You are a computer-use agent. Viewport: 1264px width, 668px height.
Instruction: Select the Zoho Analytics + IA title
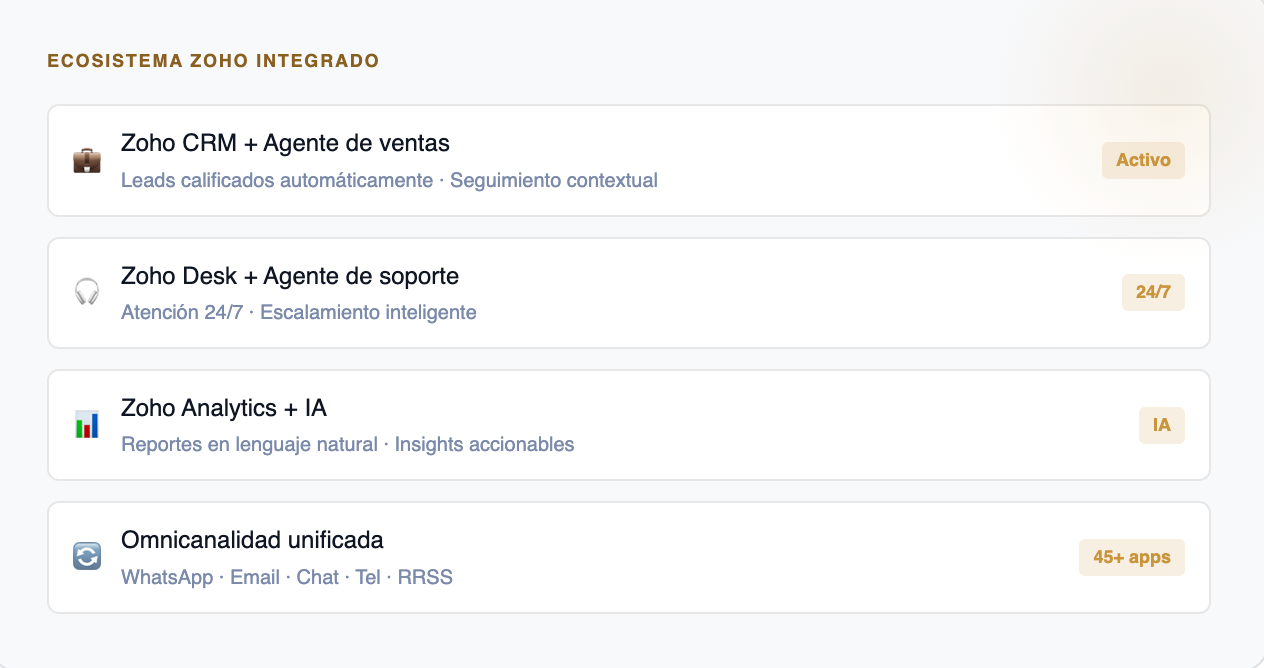tap(224, 408)
